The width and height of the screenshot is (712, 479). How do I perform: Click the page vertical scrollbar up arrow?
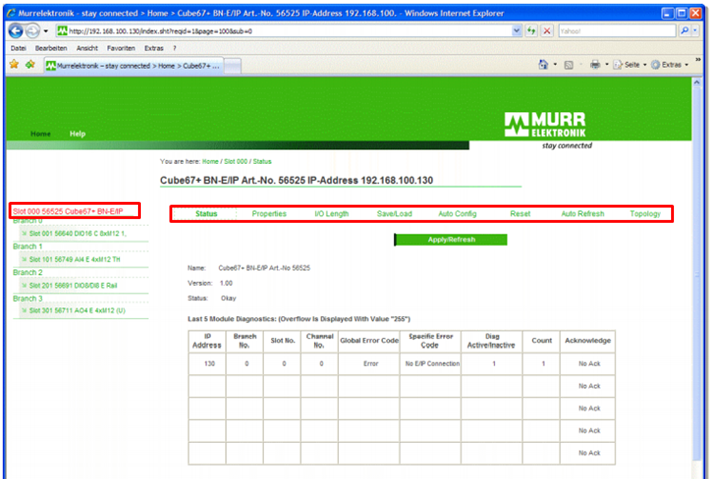pyautogui.click(x=697, y=83)
